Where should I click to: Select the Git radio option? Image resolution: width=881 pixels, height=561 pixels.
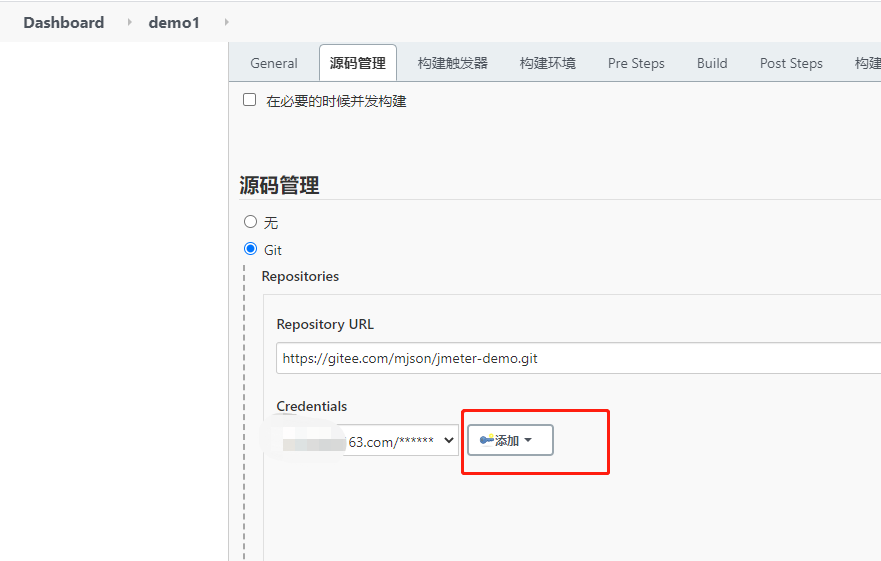pos(250,248)
